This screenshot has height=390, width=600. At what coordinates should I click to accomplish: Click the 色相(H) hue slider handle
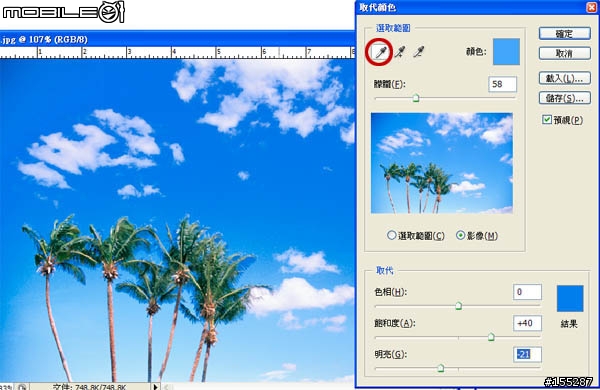point(458,306)
